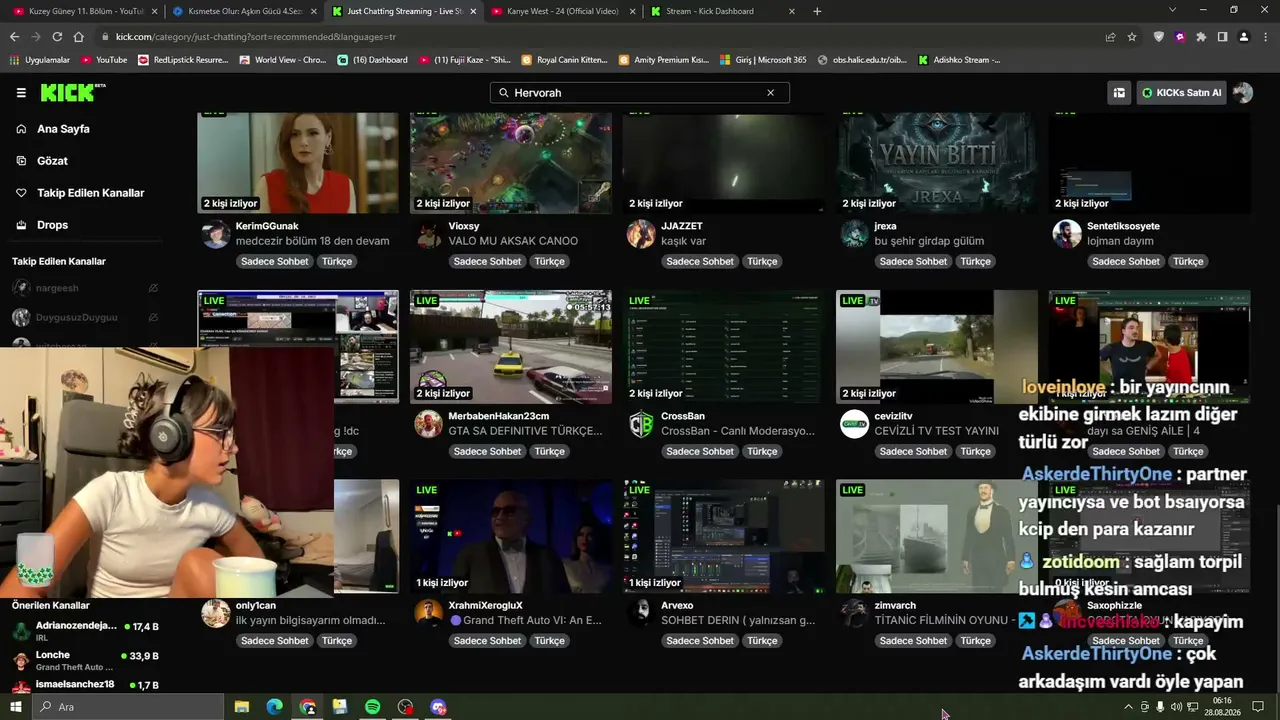The image size is (1280, 720).
Task: Open stream title "CEVİZLİ TV TEST YAYINI"
Action: coord(937,431)
